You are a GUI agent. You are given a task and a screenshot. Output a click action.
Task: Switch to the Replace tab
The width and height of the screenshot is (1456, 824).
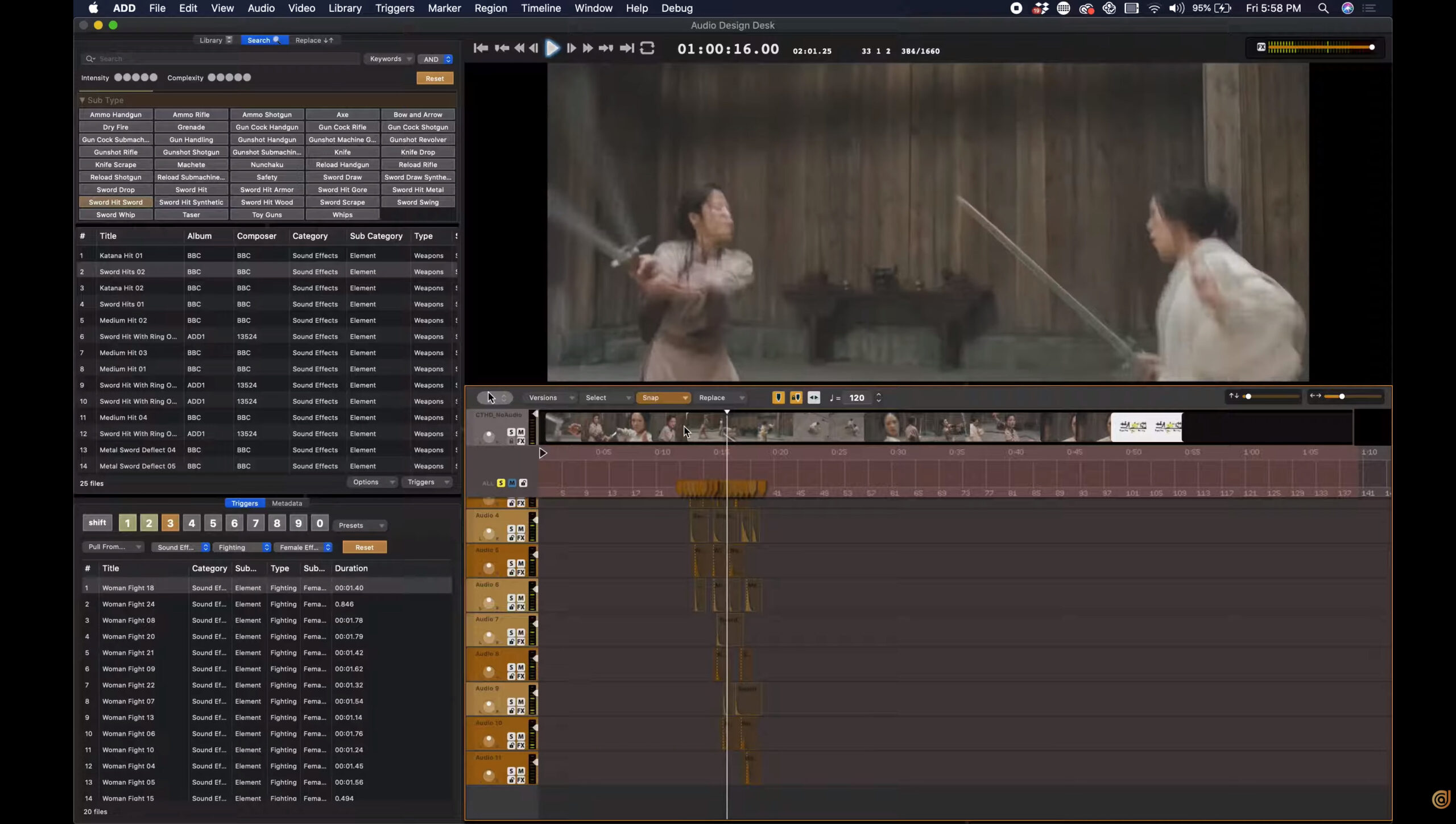[314, 40]
